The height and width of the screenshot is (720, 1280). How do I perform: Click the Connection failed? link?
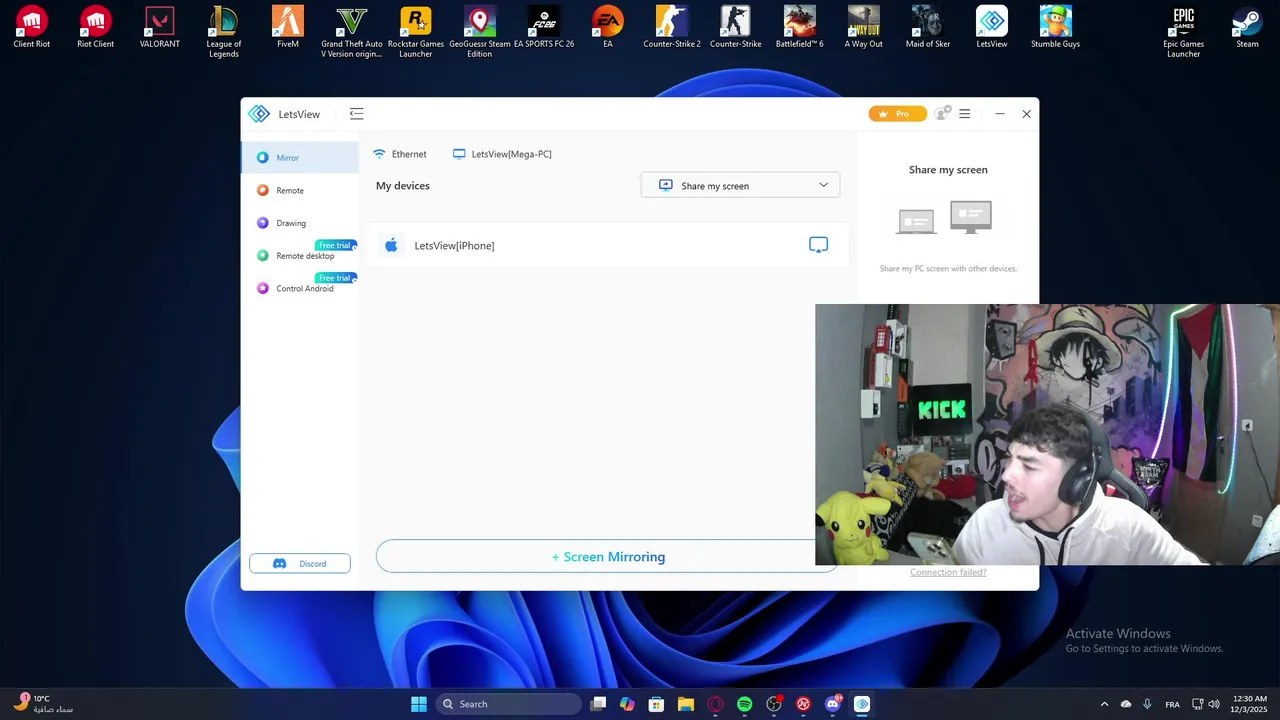[x=948, y=572]
